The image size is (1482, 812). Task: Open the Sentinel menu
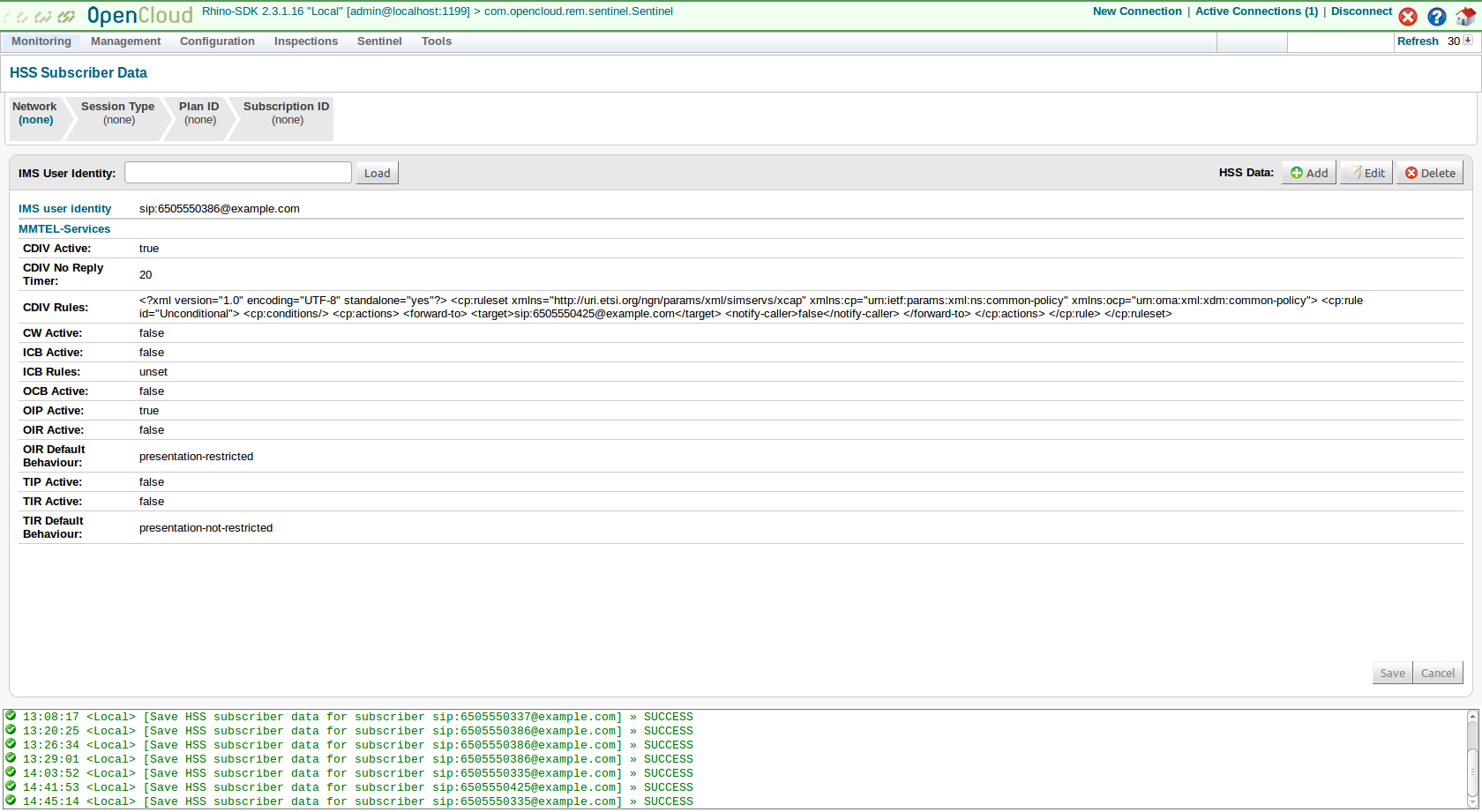tap(379, 41)
